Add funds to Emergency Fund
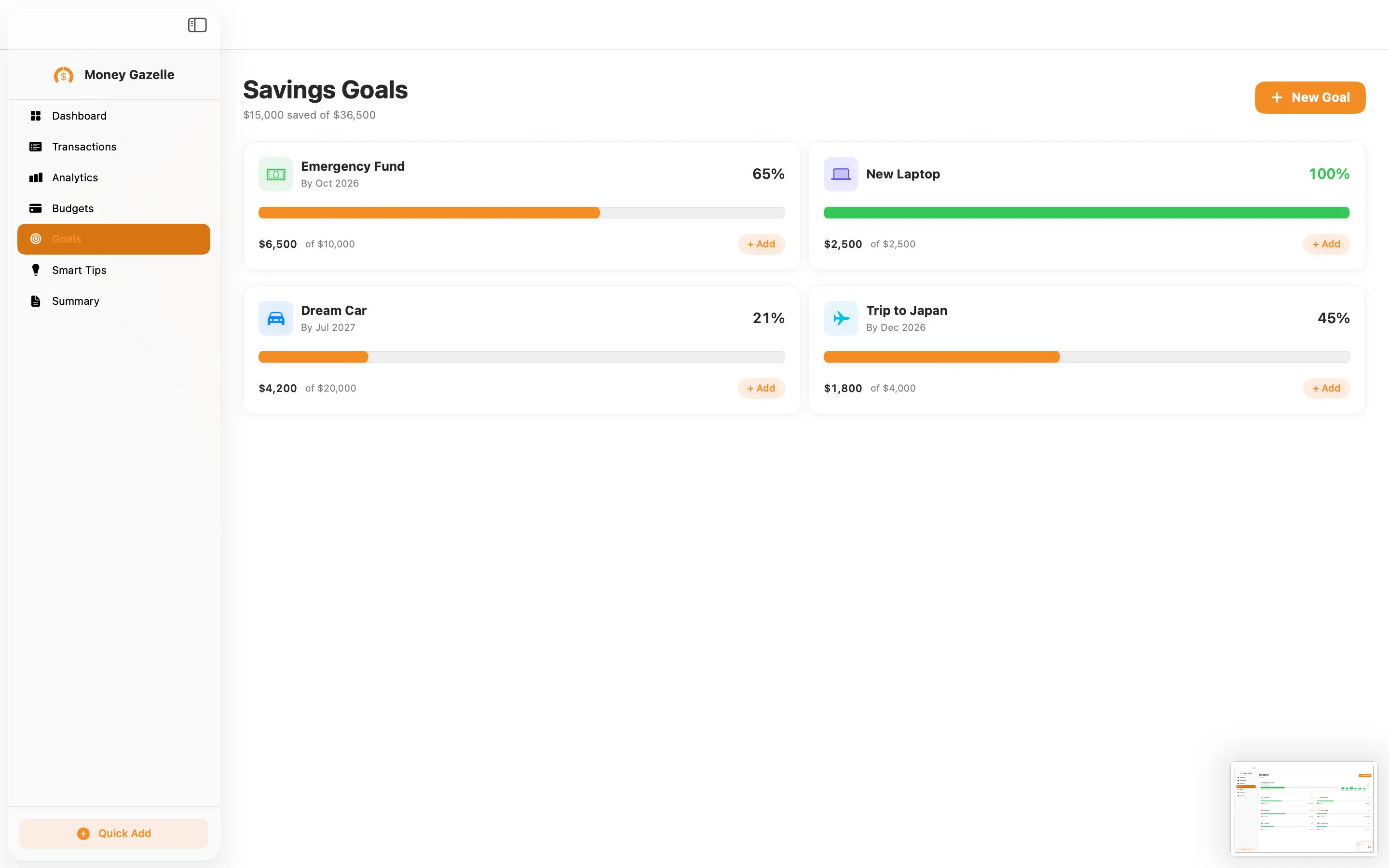This screenshot has height=868, width=1389. coord(761,244)
